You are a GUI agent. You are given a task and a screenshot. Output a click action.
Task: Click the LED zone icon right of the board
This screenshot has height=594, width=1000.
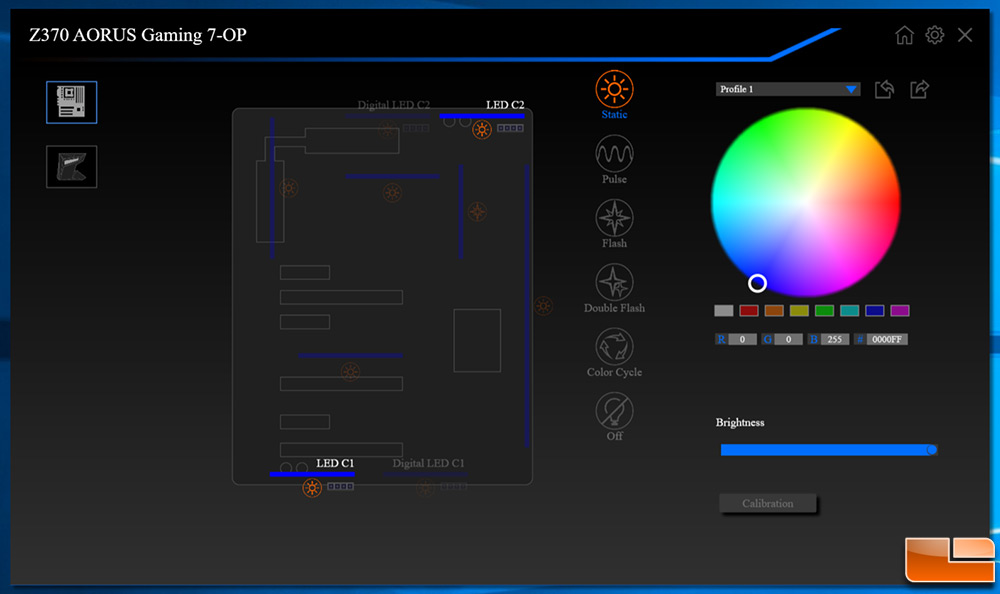[543, 306]
